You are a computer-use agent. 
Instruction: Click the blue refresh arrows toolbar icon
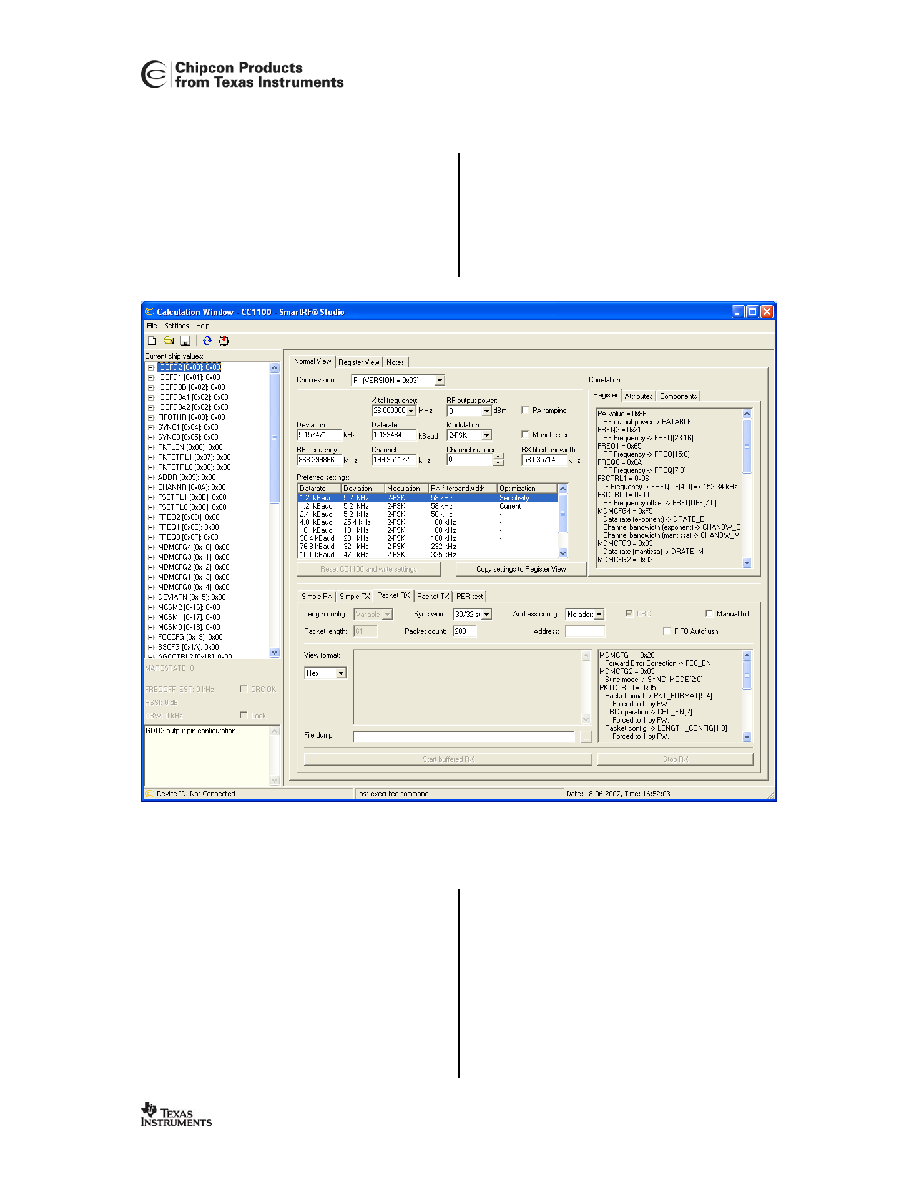(208, 341)
